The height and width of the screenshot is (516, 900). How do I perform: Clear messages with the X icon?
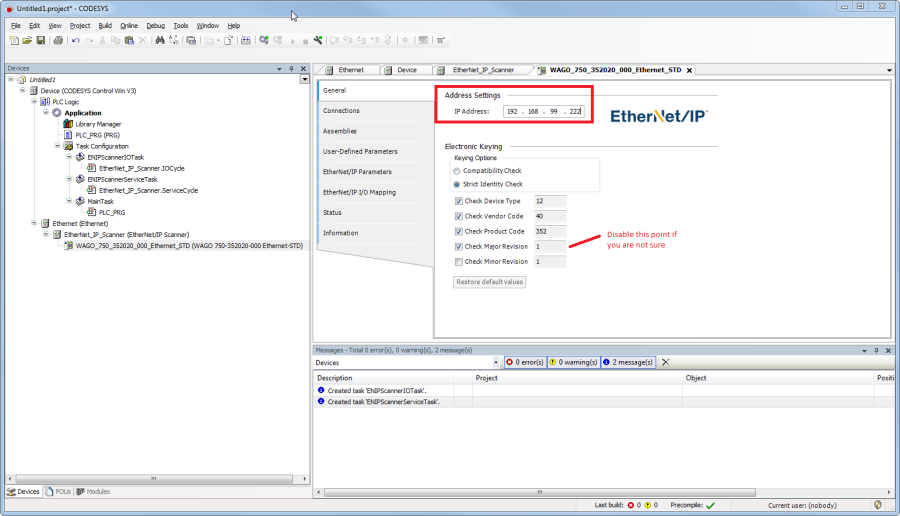click(665, 362)
